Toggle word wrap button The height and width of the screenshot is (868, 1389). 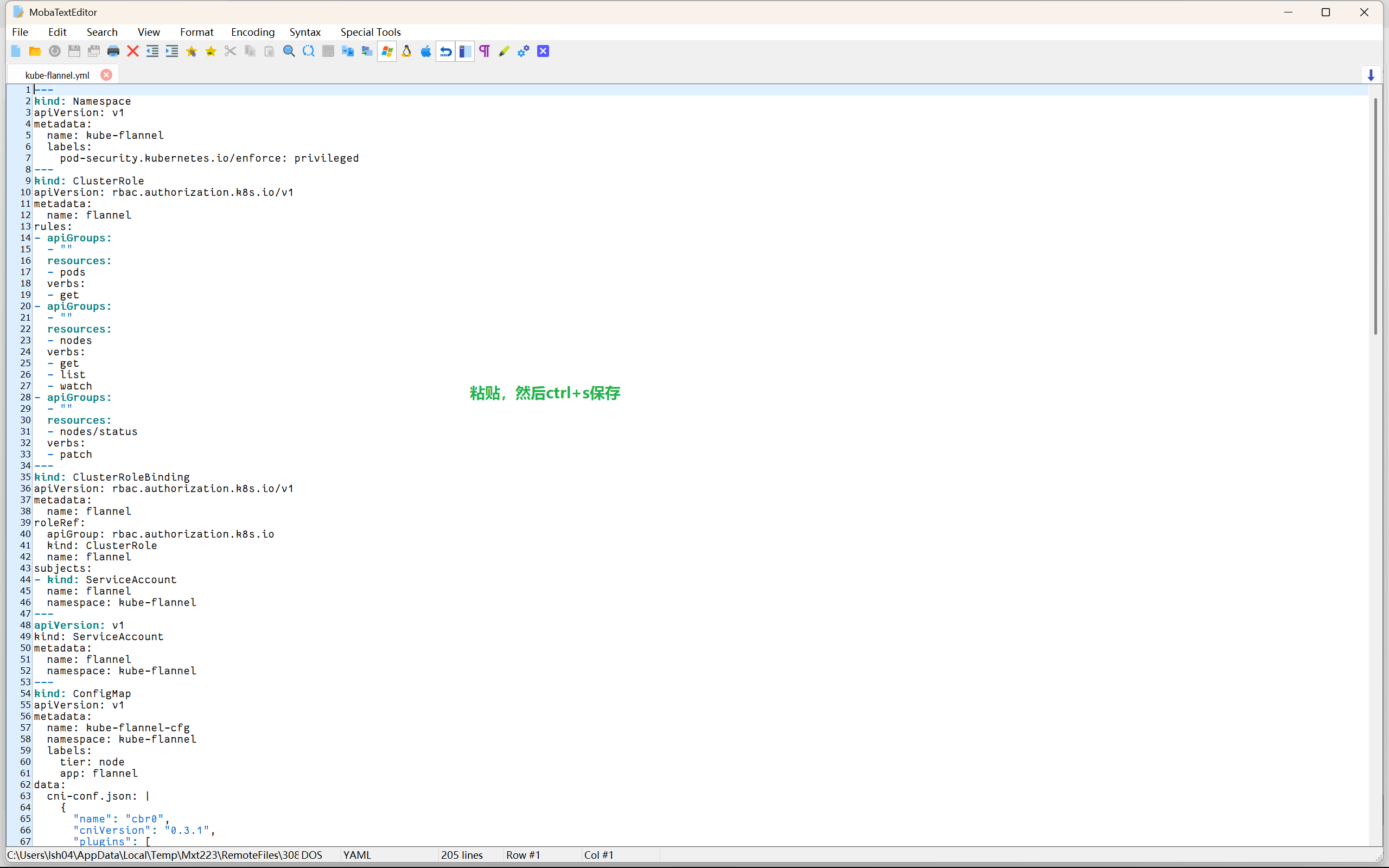click(445, 51)
